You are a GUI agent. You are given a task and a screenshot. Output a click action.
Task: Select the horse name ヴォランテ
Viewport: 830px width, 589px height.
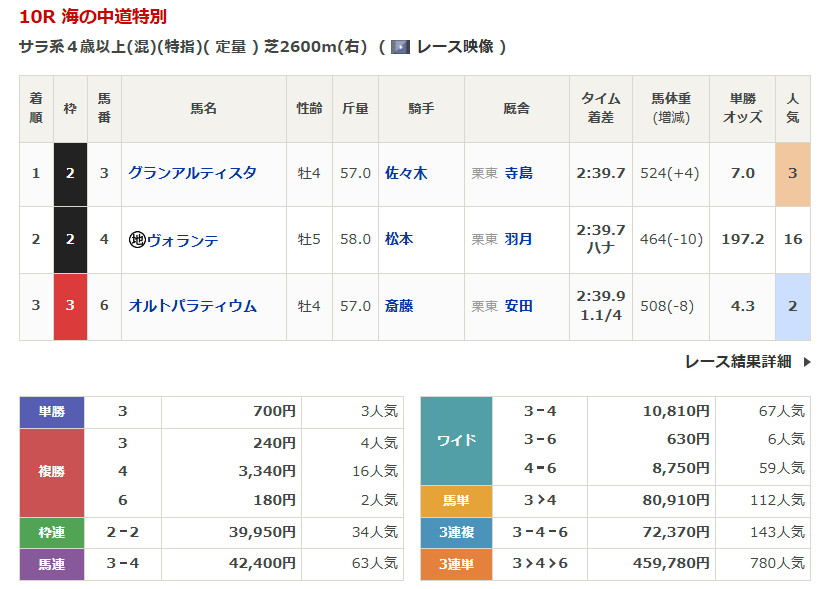click(x=183, y=240)
